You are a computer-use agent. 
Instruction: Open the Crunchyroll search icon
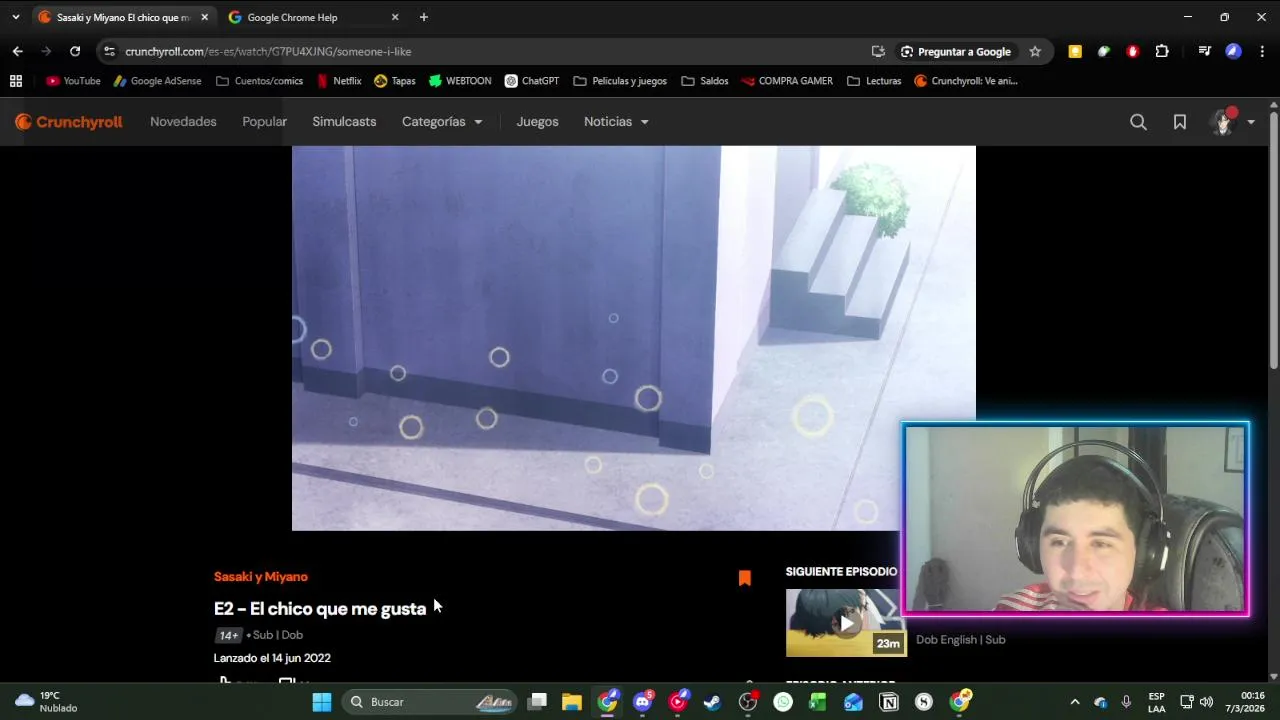(x=1138, y=122)
